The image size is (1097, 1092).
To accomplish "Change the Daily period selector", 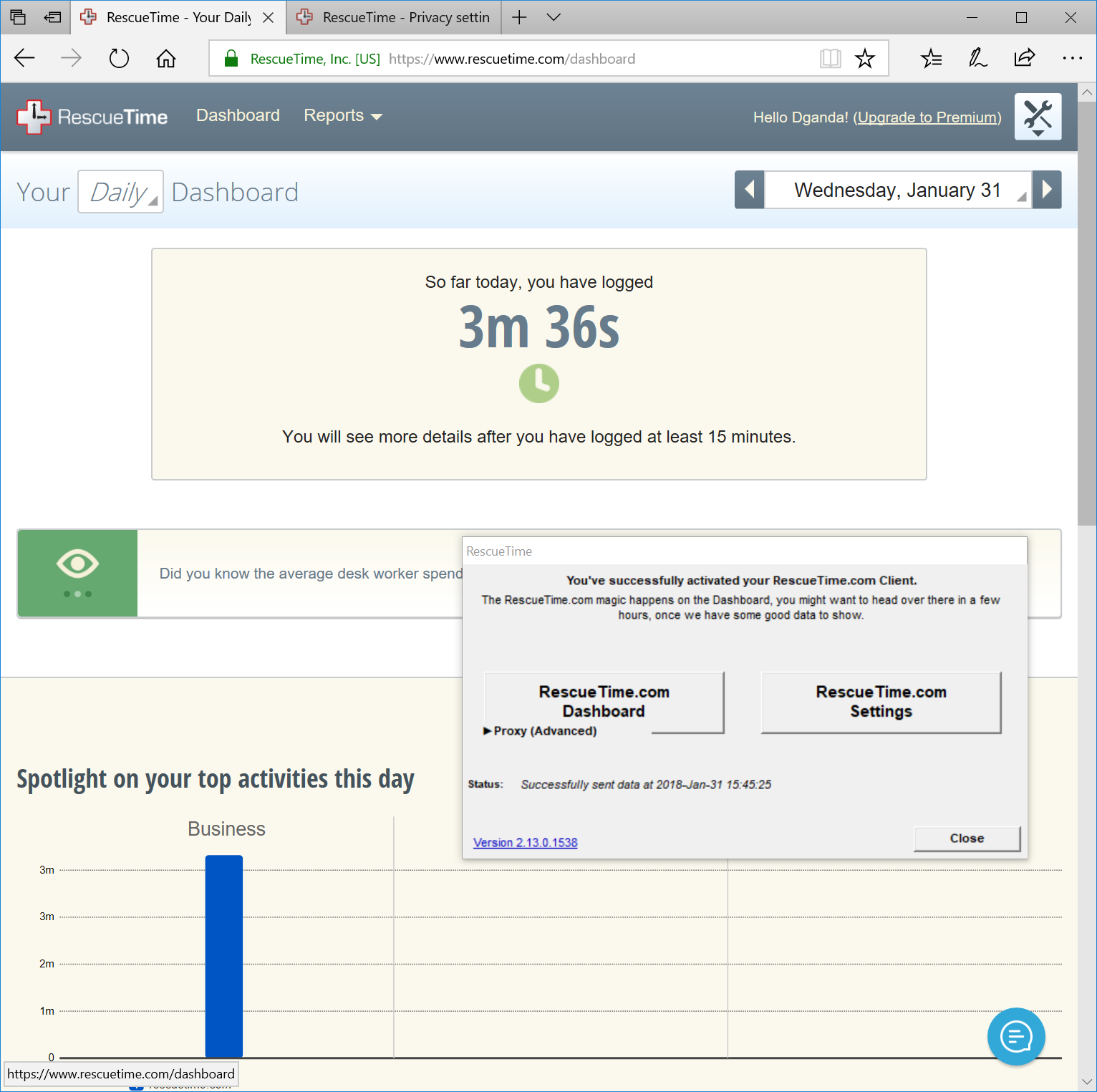I will 120,191.
